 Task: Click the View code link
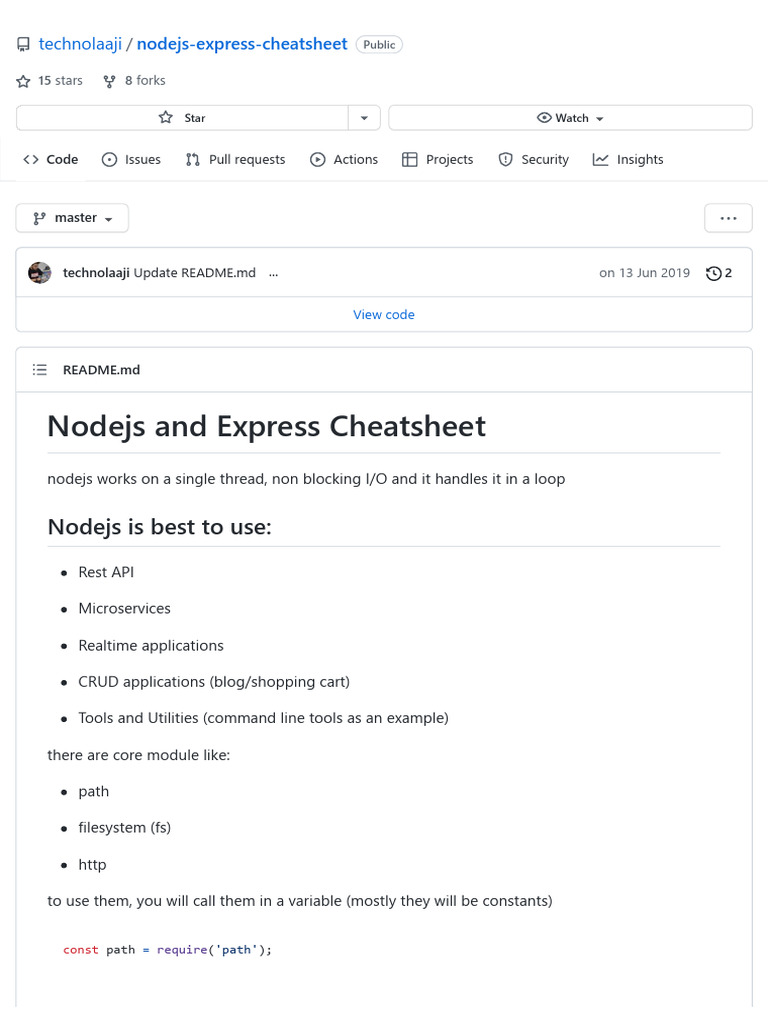(384, 315)
